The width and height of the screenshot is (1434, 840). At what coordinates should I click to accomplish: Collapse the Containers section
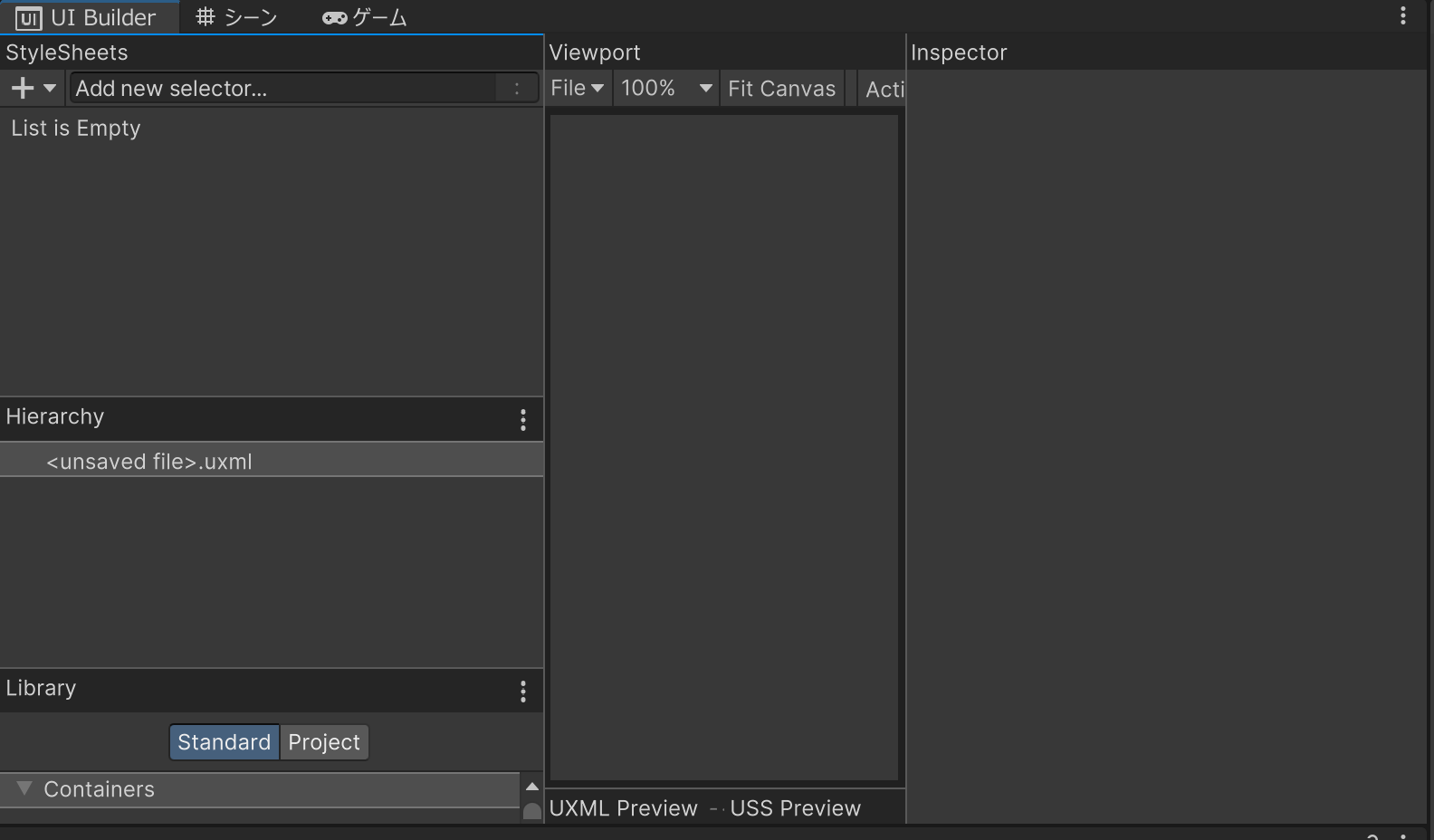click(24, 788)
